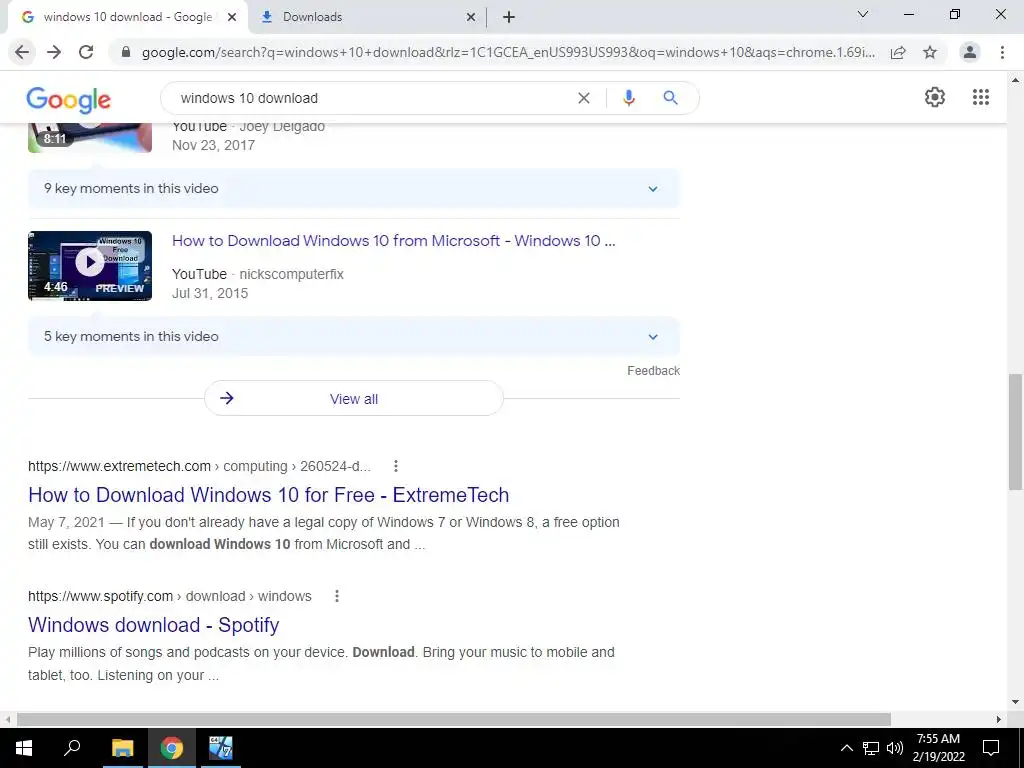Click the browser address bar URL
Image resolution: width=1024 pixels, height=768 pixels.
508,52
